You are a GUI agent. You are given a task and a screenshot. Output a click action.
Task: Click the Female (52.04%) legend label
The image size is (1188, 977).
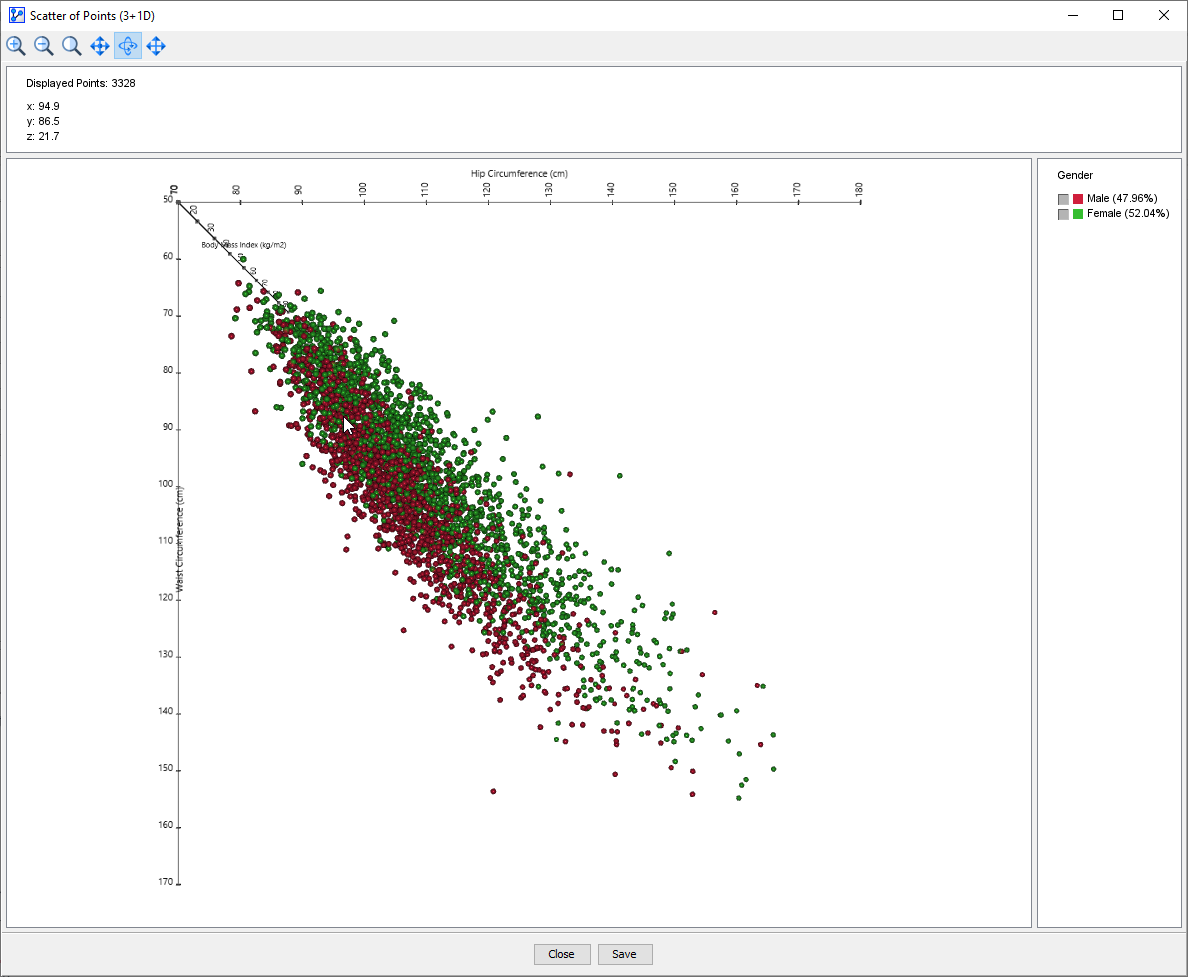pos(1128,214)
